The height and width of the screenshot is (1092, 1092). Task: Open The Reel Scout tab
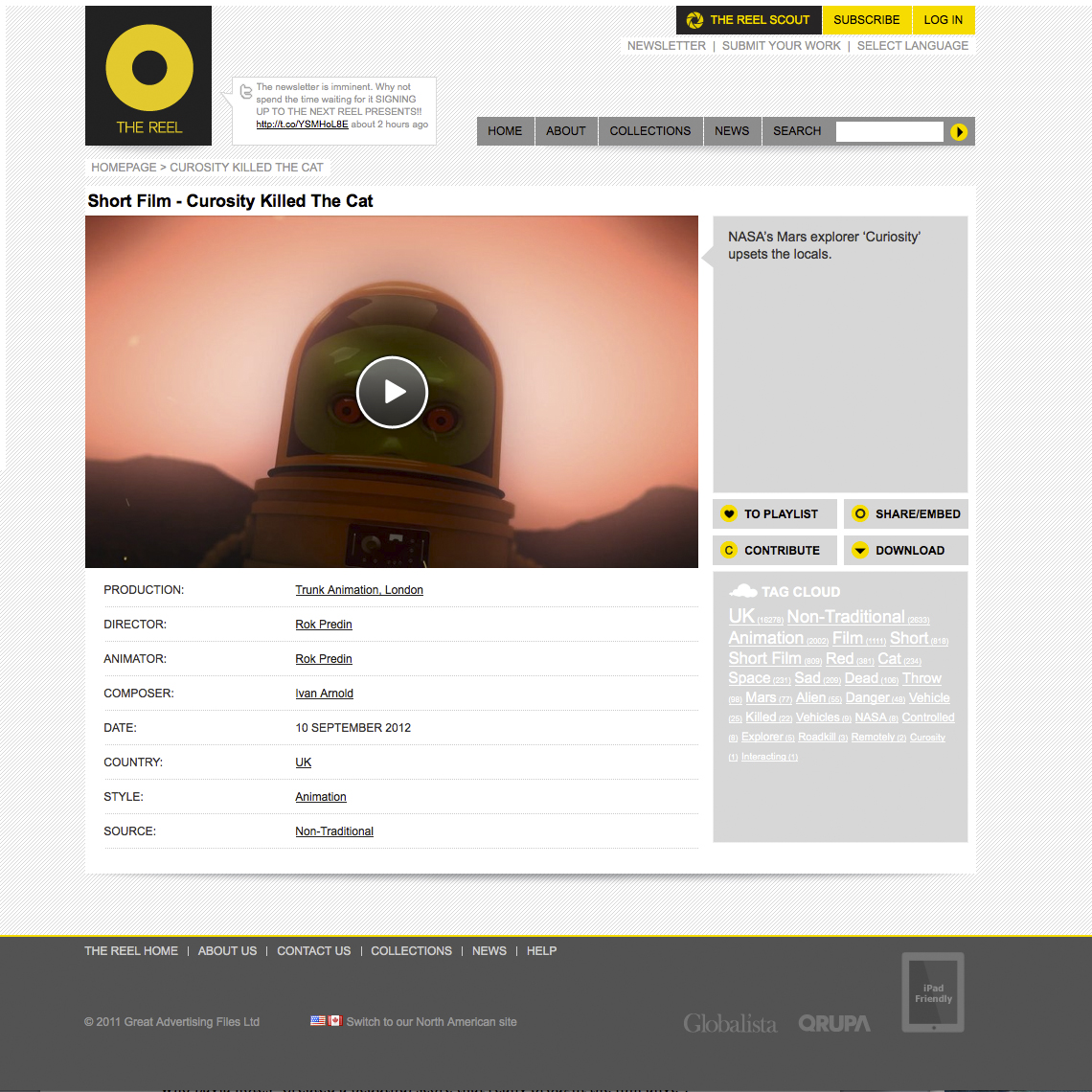pos(749,20)
